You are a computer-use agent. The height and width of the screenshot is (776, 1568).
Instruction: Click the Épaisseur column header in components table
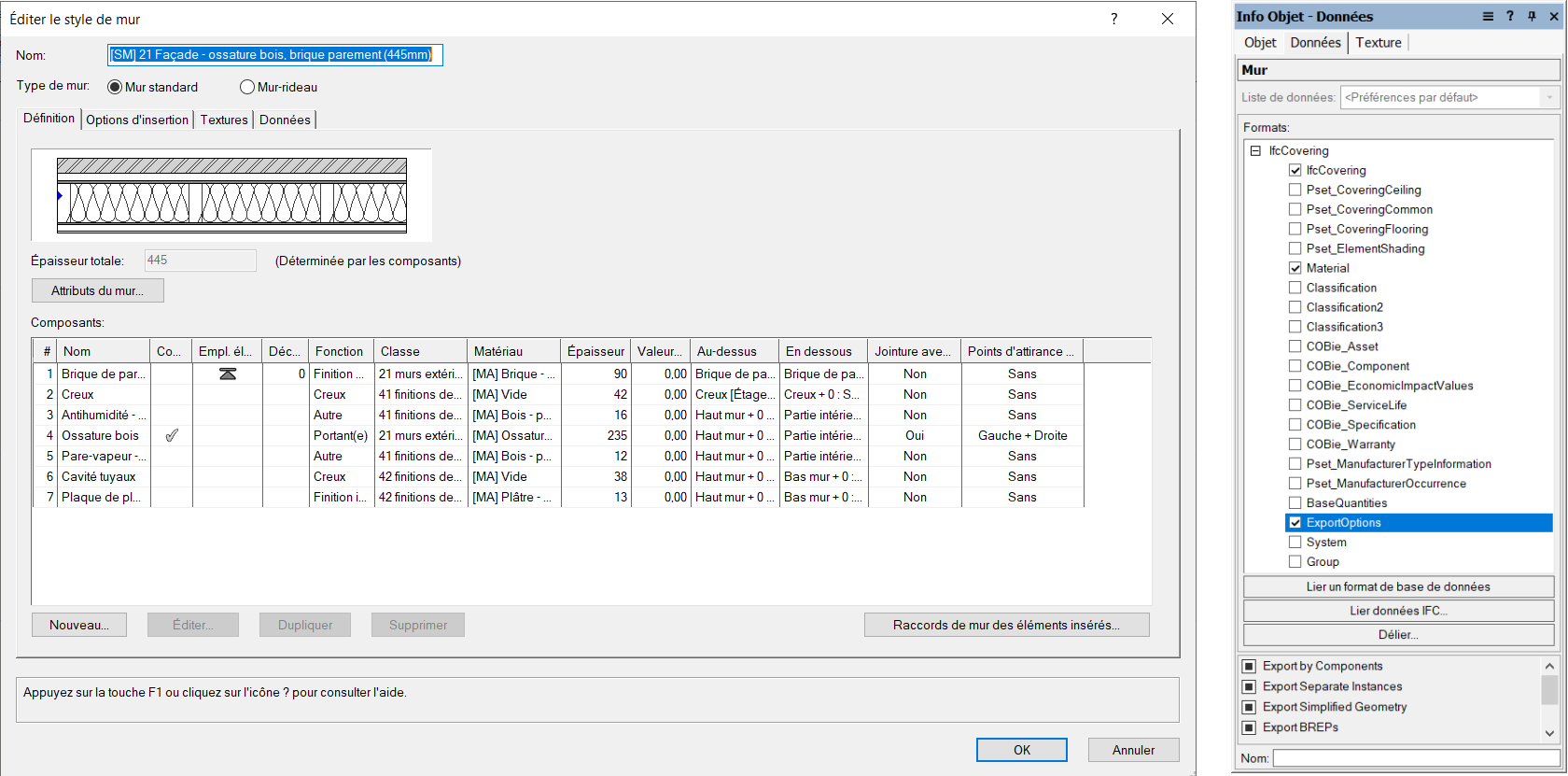coord(595,351)
